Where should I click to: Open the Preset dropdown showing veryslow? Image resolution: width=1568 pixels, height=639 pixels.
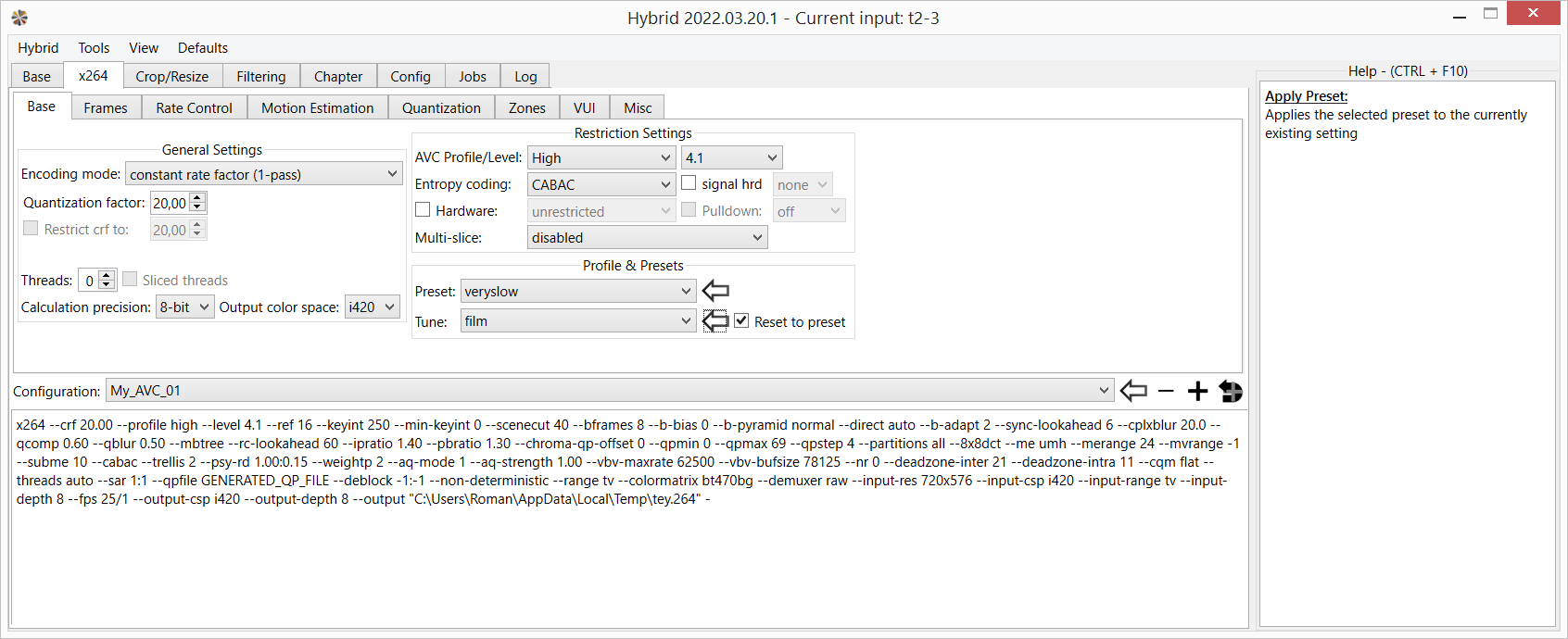[577, 291]
